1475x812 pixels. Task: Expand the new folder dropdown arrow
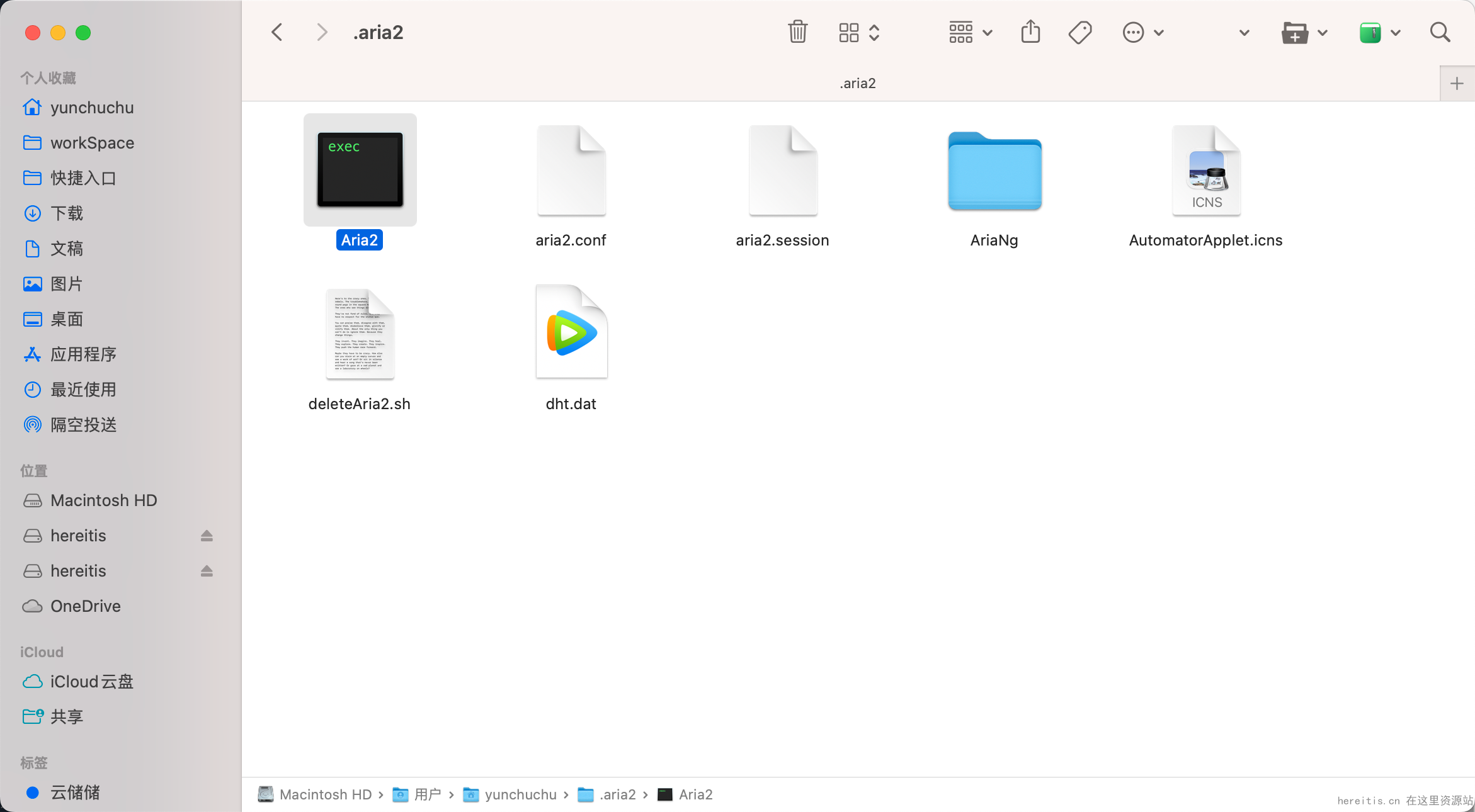[x=1323, y=33]
